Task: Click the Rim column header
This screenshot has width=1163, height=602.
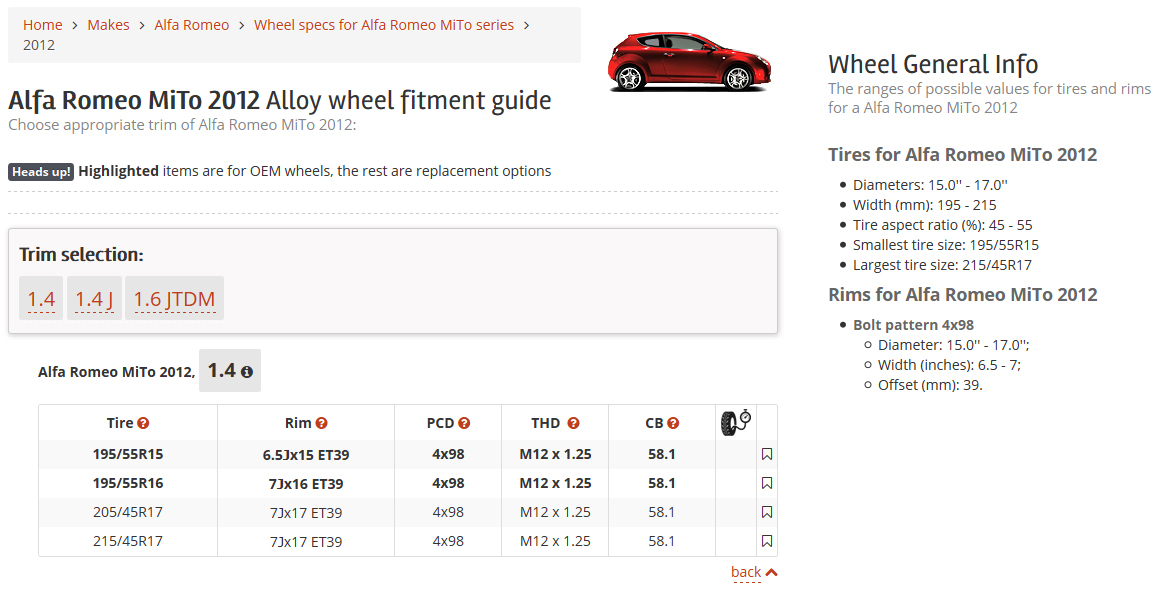Action: coord(306,423)
